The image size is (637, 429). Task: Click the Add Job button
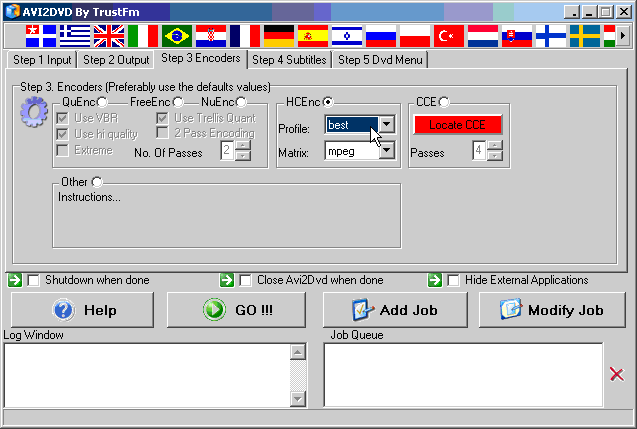[x=395, y=310]
